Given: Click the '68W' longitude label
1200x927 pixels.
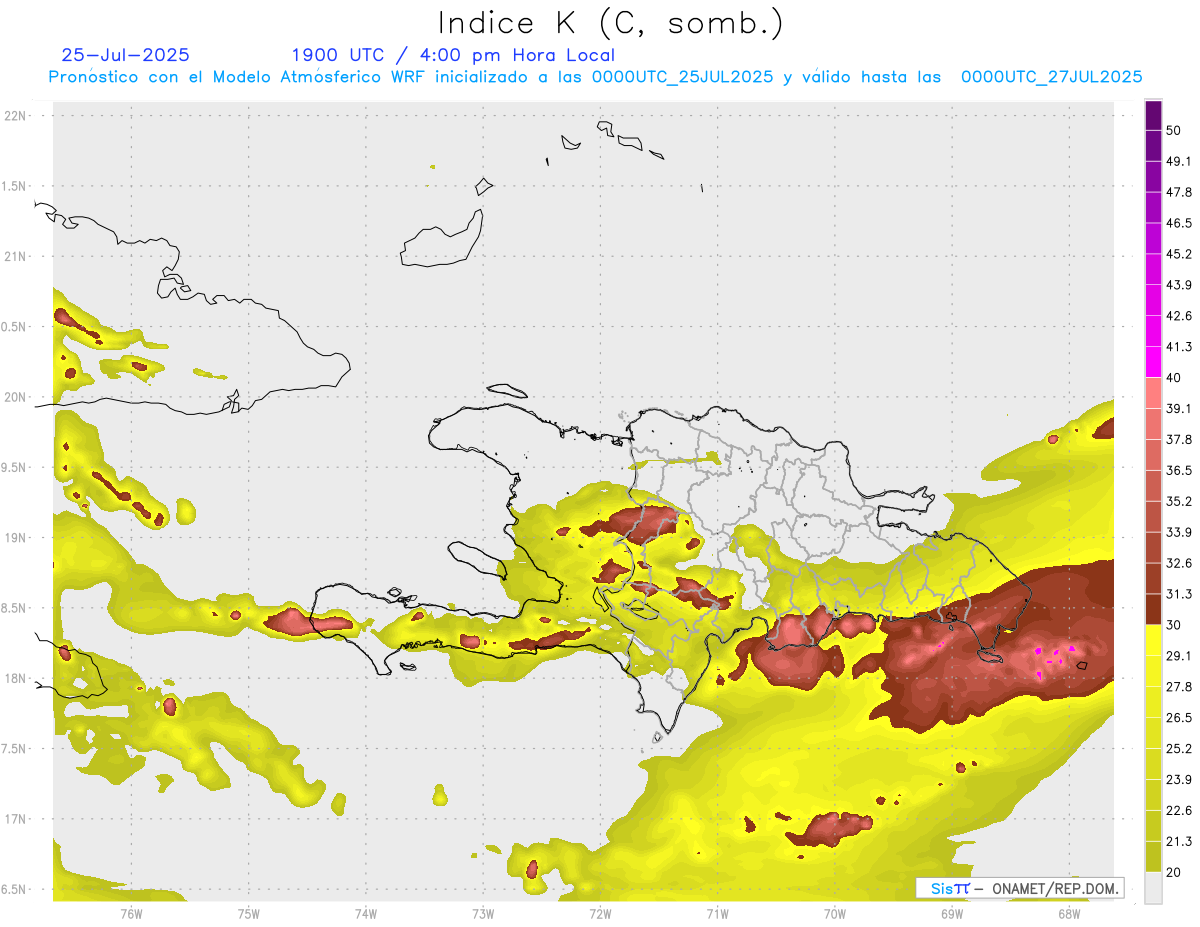Looking at the screenshot, I should click(x=1069, y=914).
